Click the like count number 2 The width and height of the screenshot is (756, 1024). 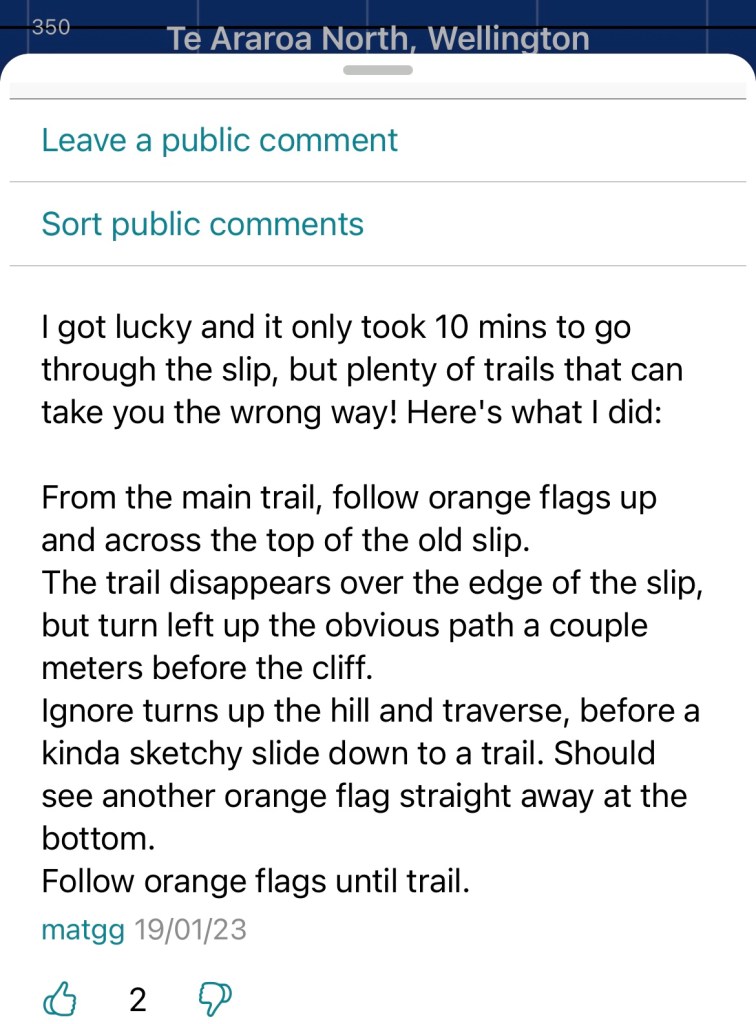click(x=138, y=998)
